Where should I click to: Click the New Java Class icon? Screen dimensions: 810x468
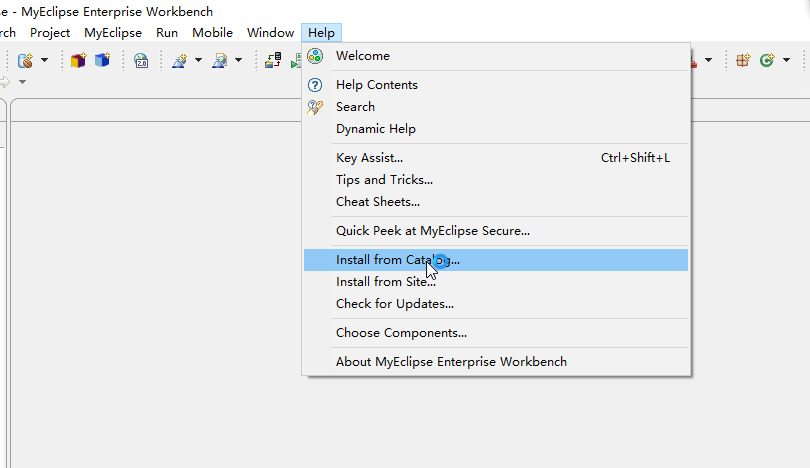tap(766, 60)
